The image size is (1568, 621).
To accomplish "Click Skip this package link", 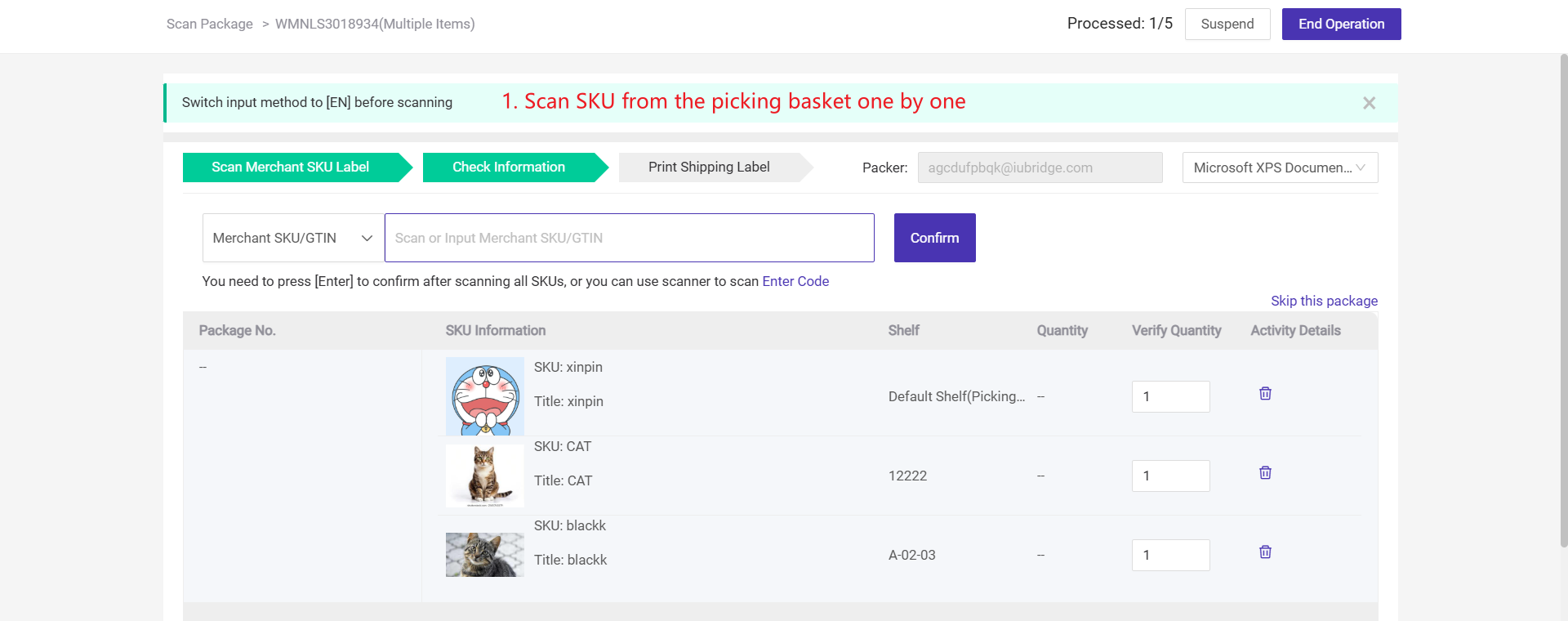I will [x=1324, y=301].
